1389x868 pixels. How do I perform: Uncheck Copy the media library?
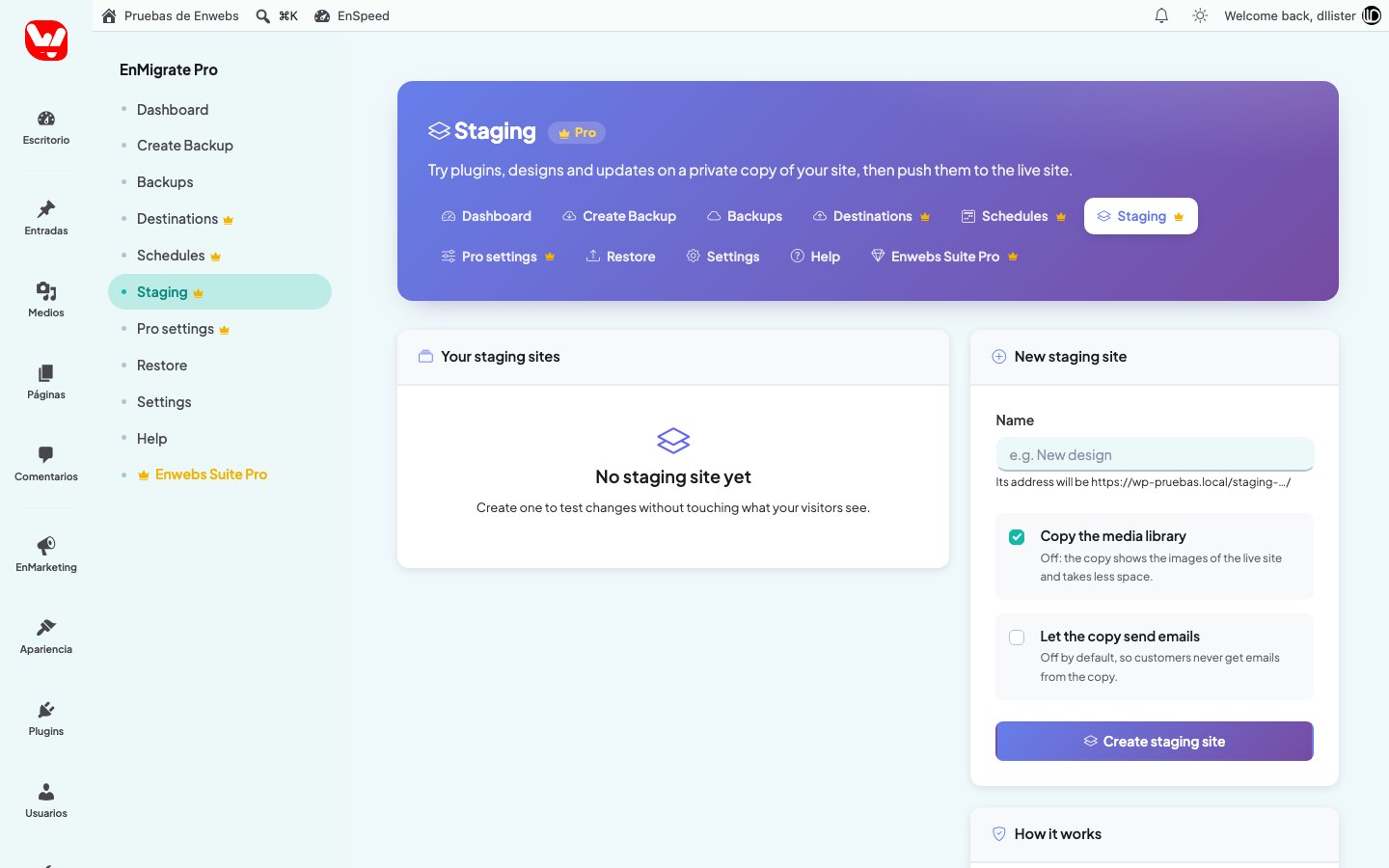pos(1017,537)
